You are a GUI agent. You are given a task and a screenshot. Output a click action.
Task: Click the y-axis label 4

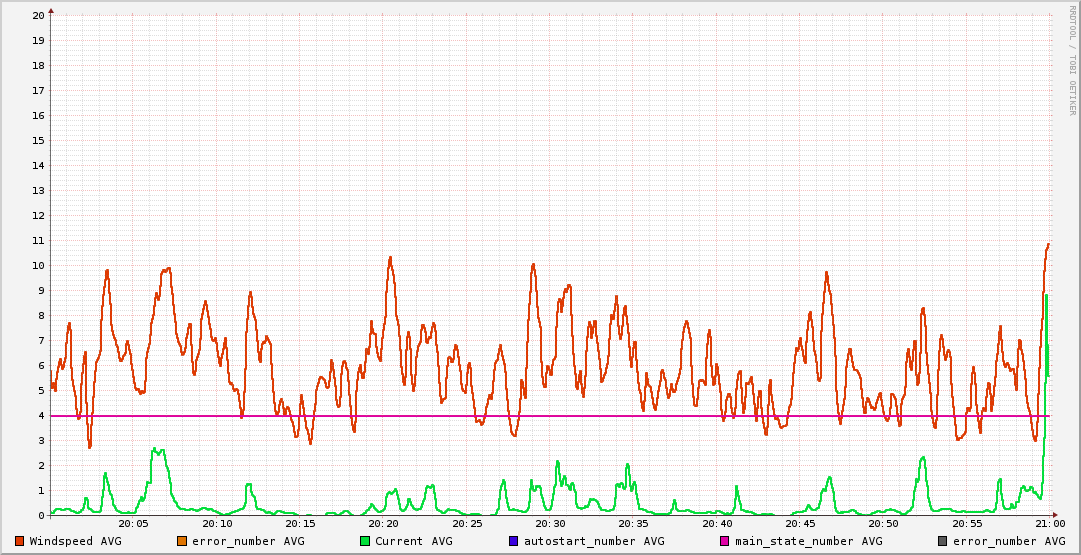click(41, 415)
